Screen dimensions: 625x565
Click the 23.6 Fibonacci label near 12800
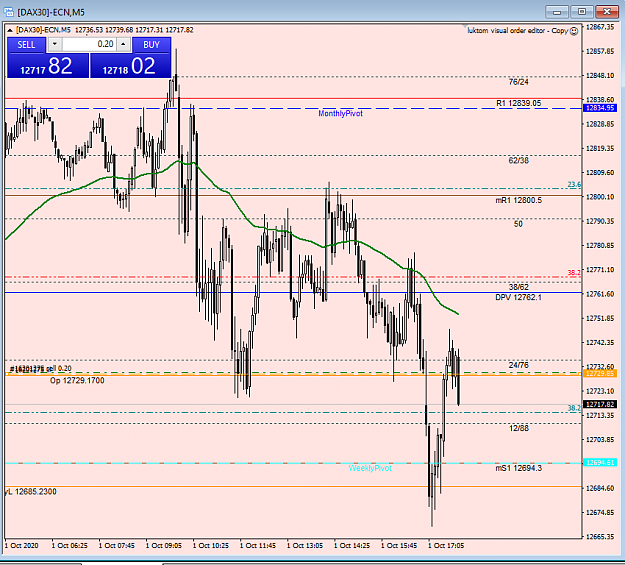[574, 185]
